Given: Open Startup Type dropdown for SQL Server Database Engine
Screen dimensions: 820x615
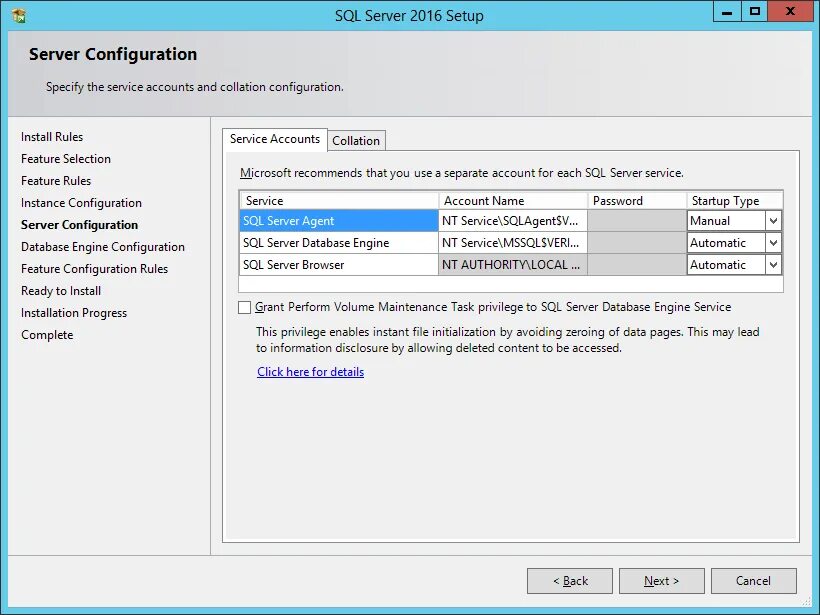Looking at the screenshot, I should coord(773,243).
